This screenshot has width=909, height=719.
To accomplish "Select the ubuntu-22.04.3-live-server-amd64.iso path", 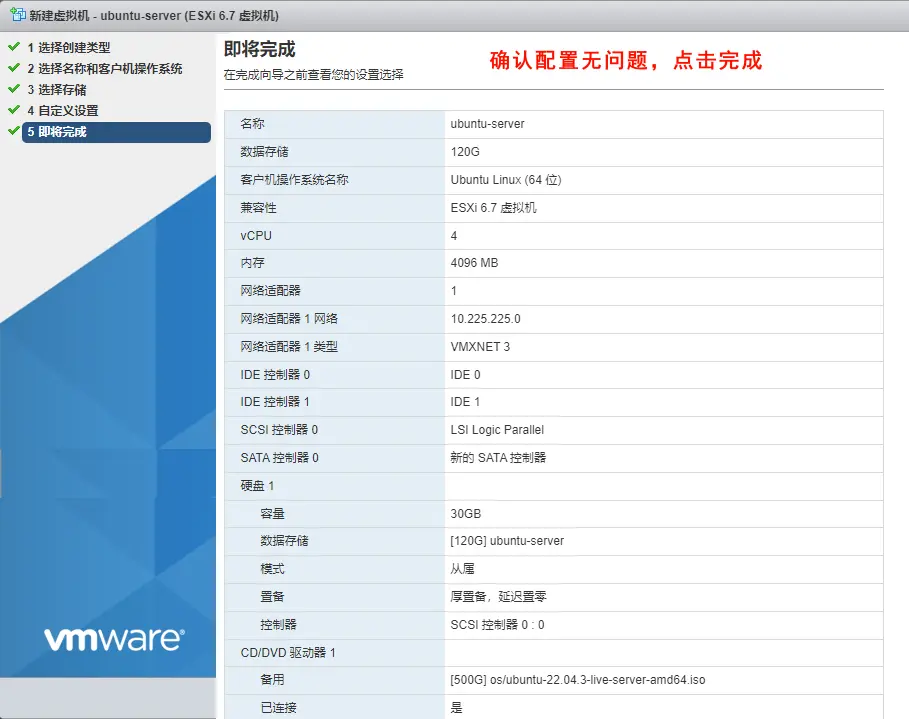I will point(578,680).
